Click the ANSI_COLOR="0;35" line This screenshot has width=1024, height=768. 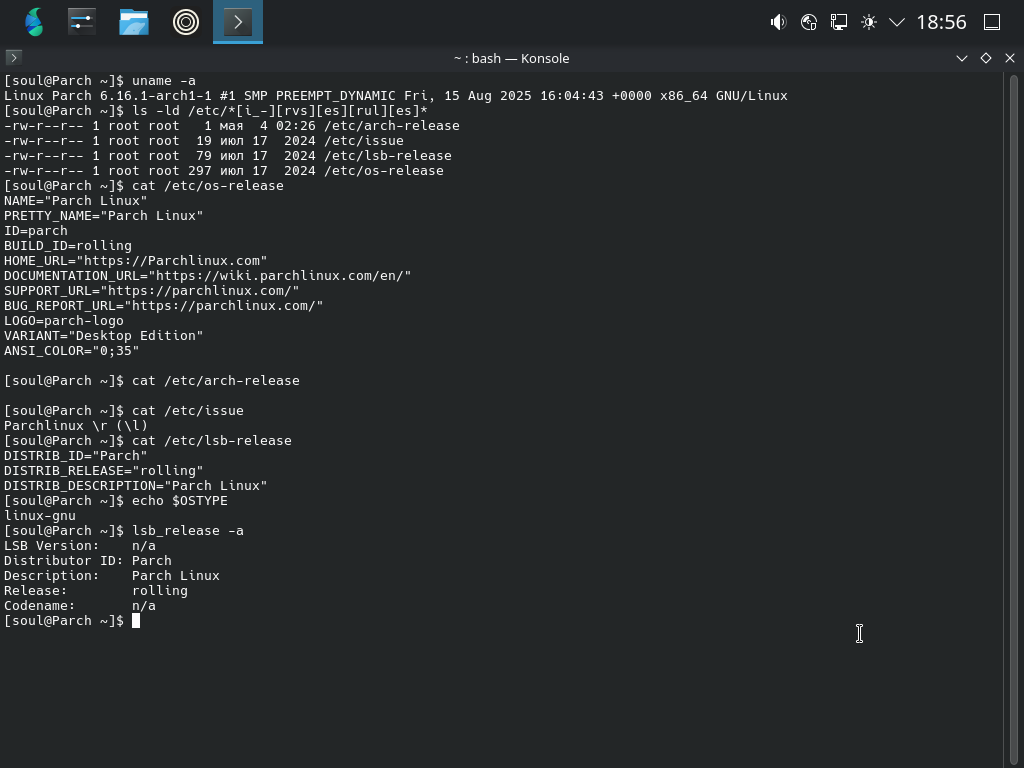[x=72, y=351]
